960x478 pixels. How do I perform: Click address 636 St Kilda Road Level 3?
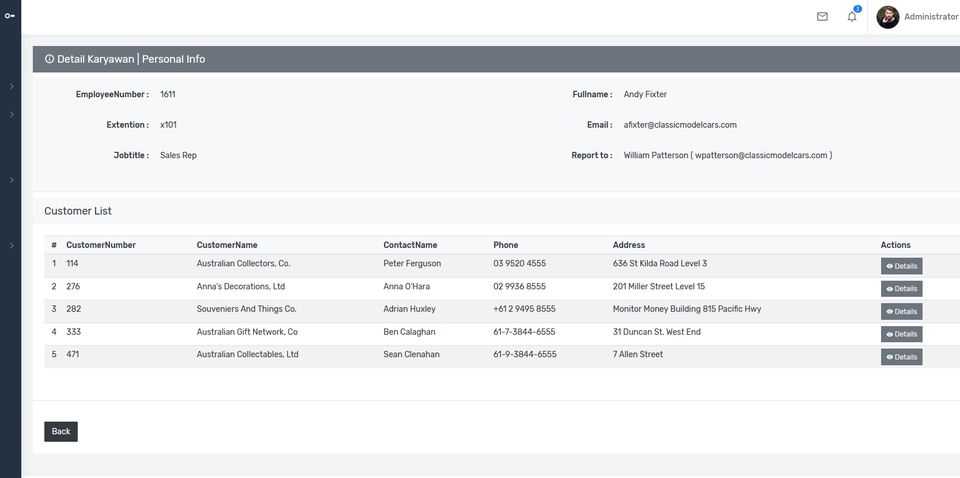pos(660,264)
